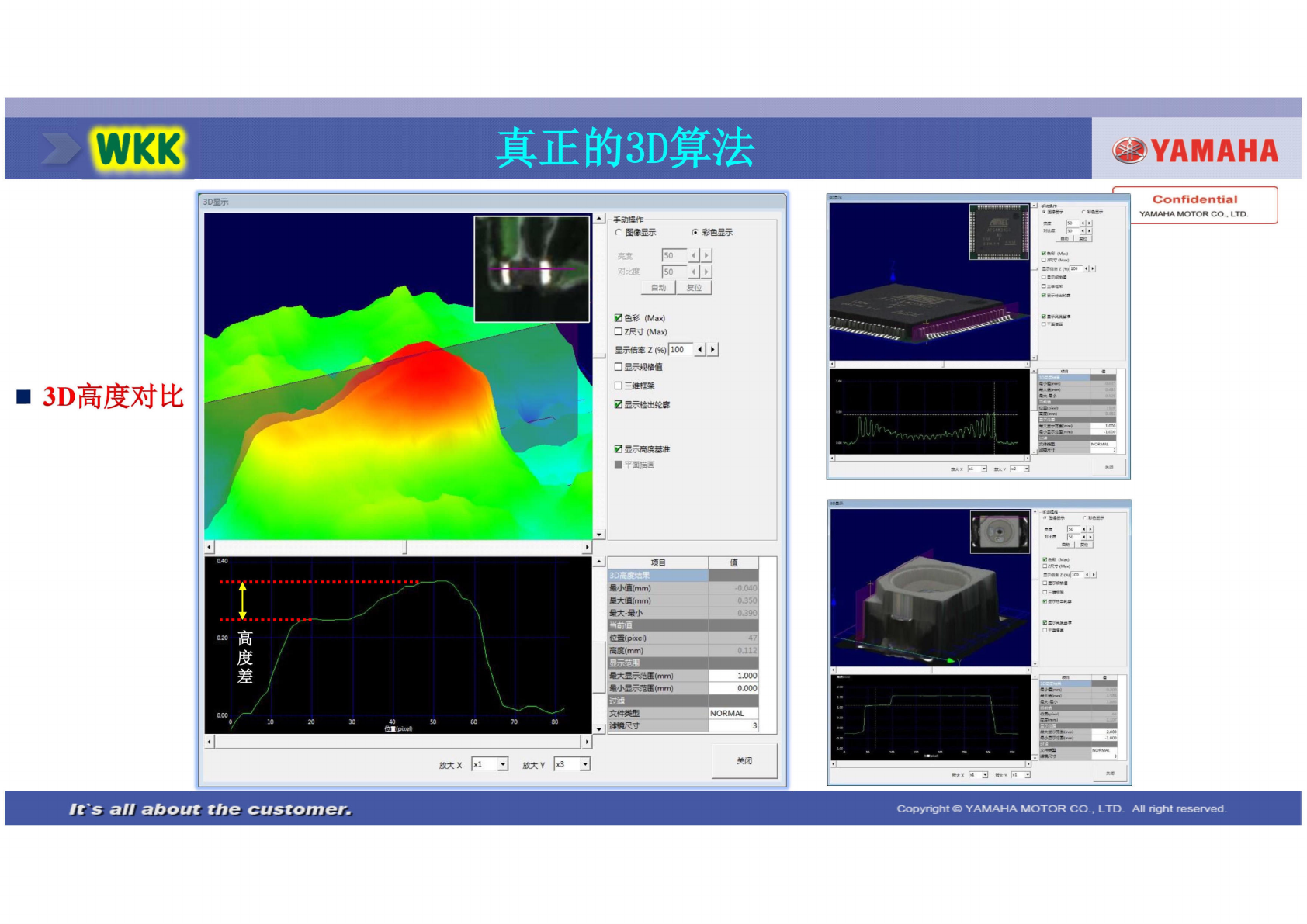1307x924 pixels.
Task: Check the 显示规格值 option
Action: (619, 367)
